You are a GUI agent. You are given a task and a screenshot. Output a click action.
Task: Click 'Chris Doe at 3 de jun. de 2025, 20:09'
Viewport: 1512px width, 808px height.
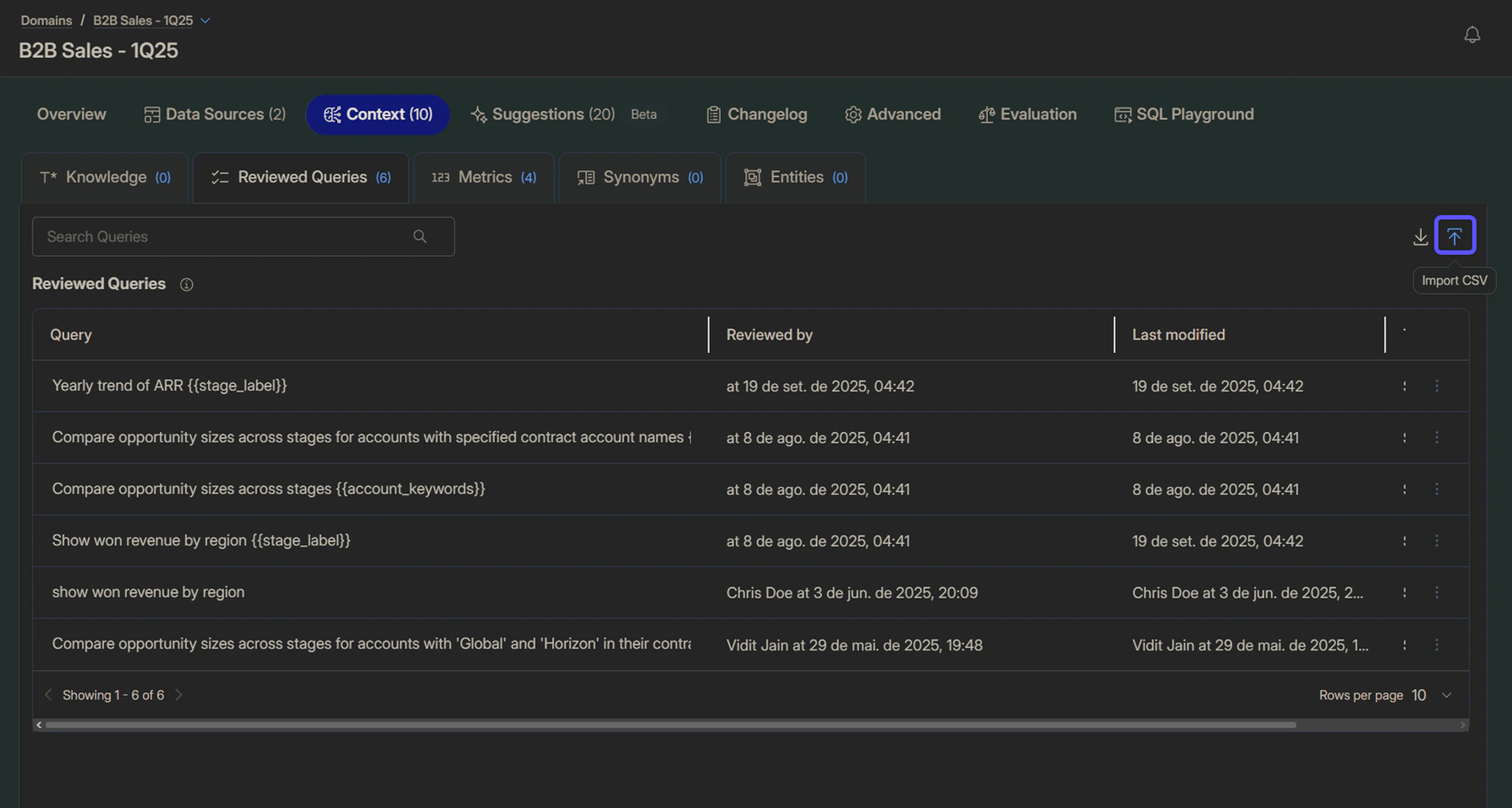pos(852,593)
